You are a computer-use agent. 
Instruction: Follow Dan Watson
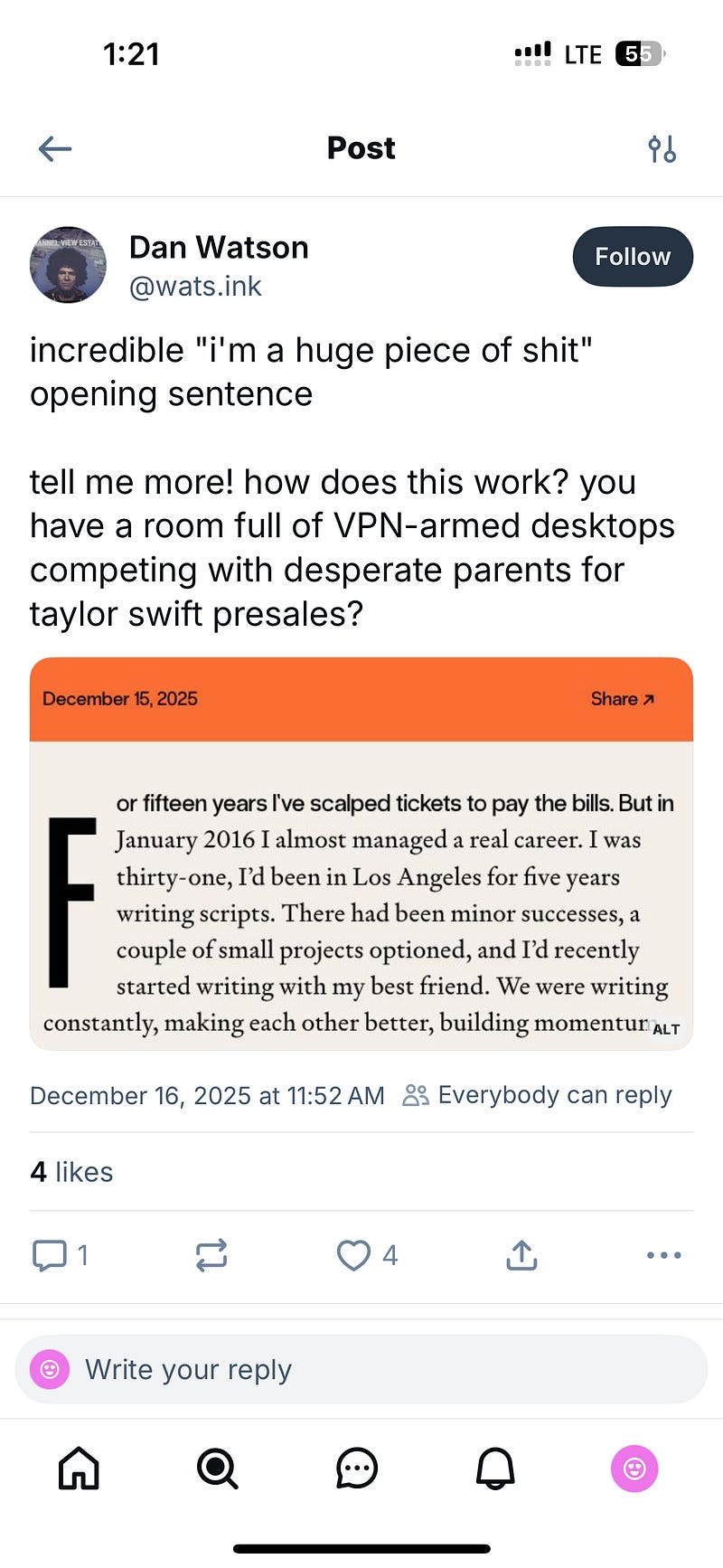(x=633, y=257)
